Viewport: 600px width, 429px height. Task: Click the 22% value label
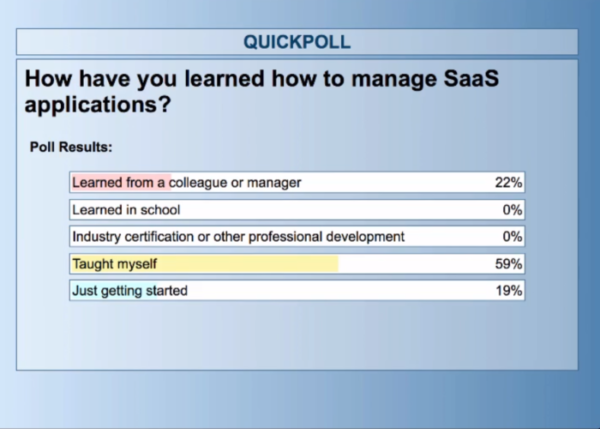pyautogui.click(x=509, y=183)
